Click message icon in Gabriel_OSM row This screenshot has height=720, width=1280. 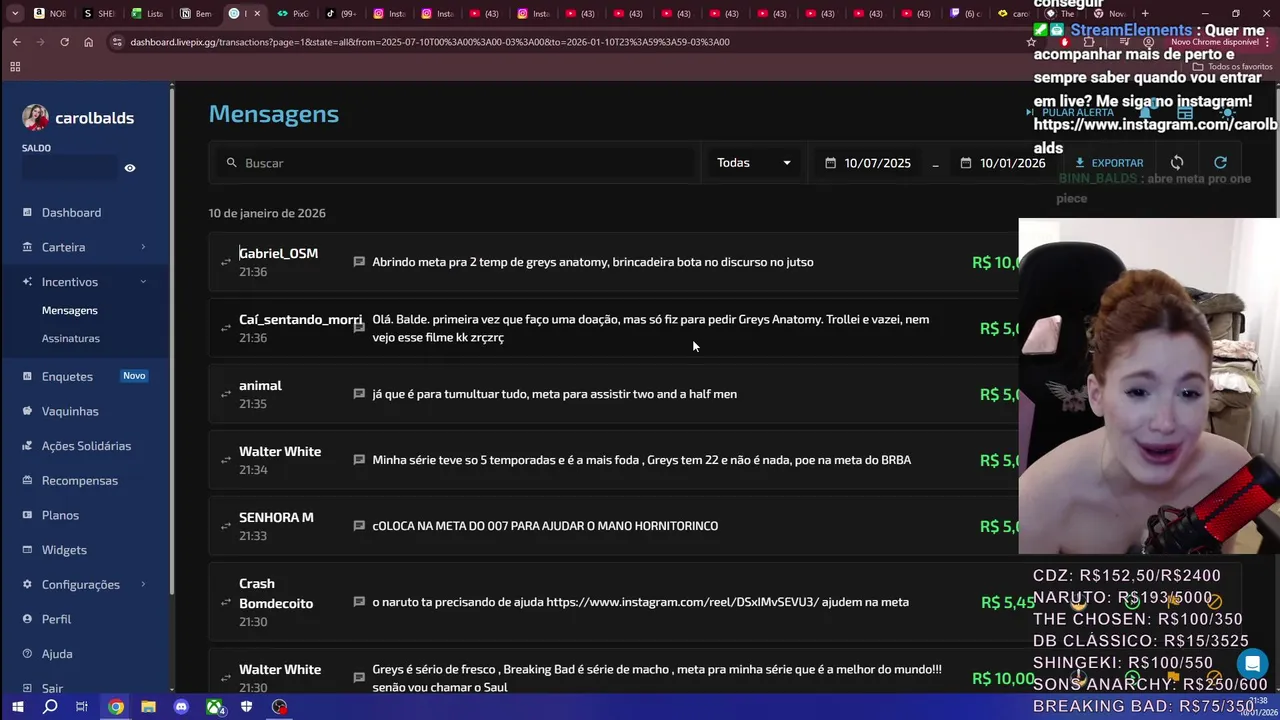pos(359,262)
